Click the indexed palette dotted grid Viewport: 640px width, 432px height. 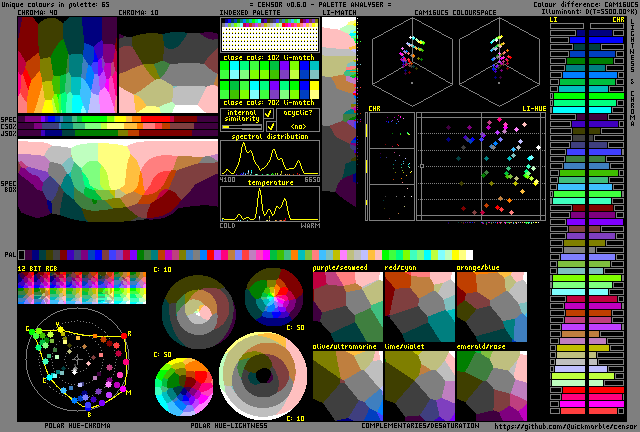(268, 37)
